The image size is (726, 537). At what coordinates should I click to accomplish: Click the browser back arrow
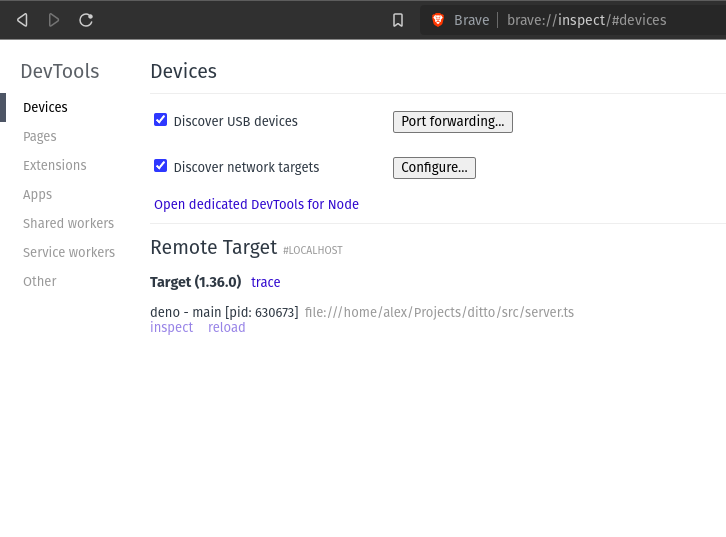[x=22, y=20]
